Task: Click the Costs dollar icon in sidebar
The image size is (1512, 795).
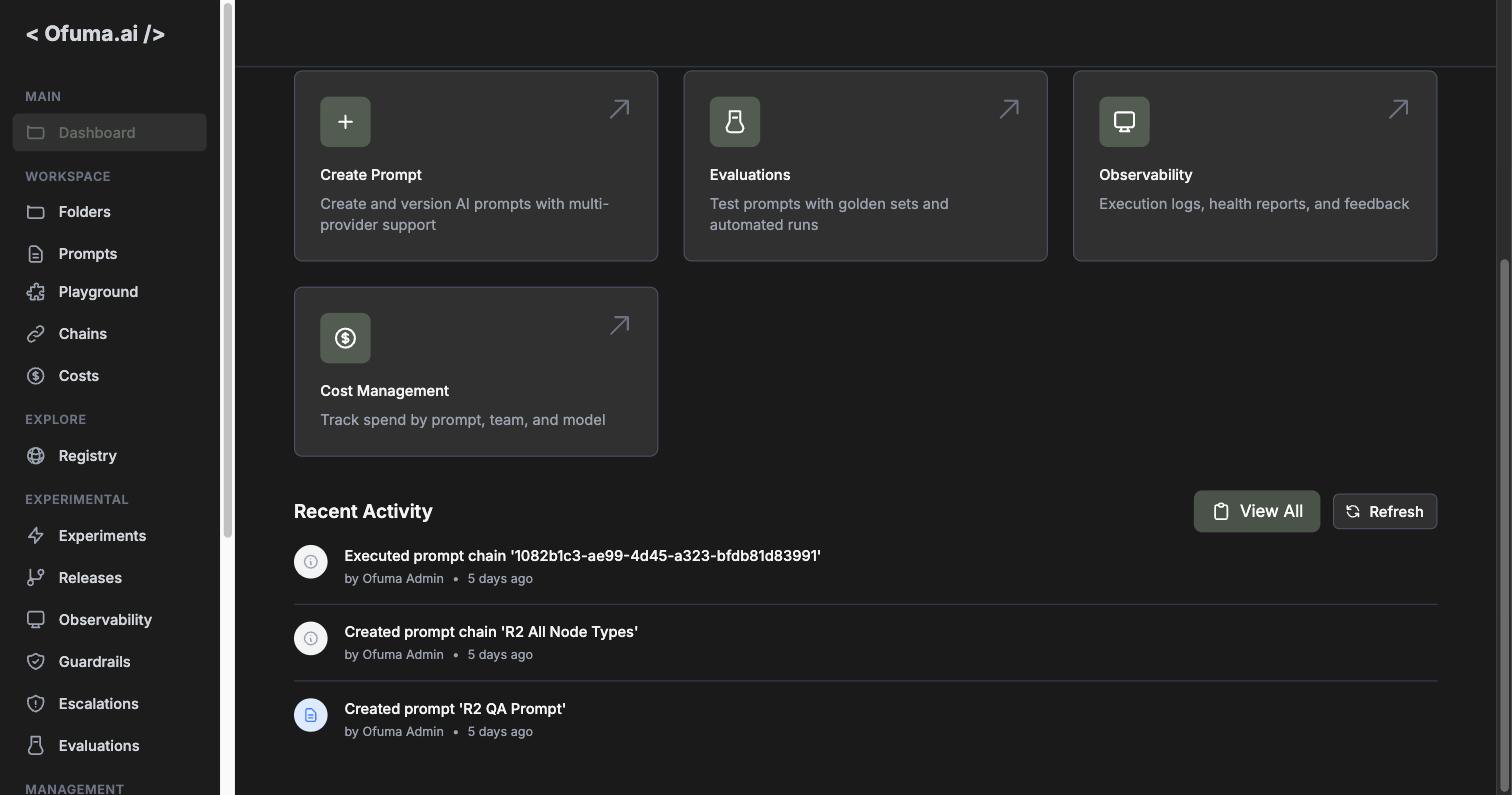Action: pos(36,376)
